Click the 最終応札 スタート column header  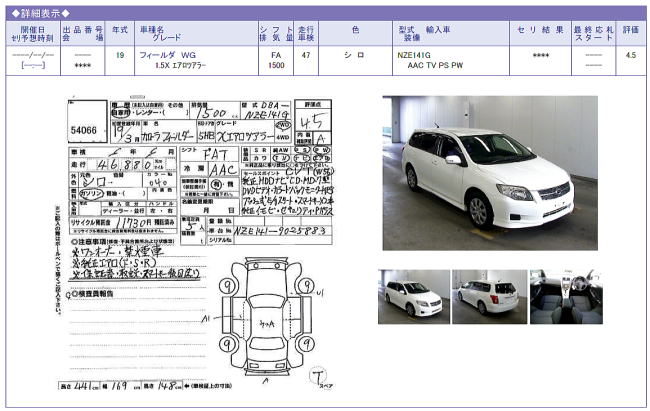click(594, 34)
